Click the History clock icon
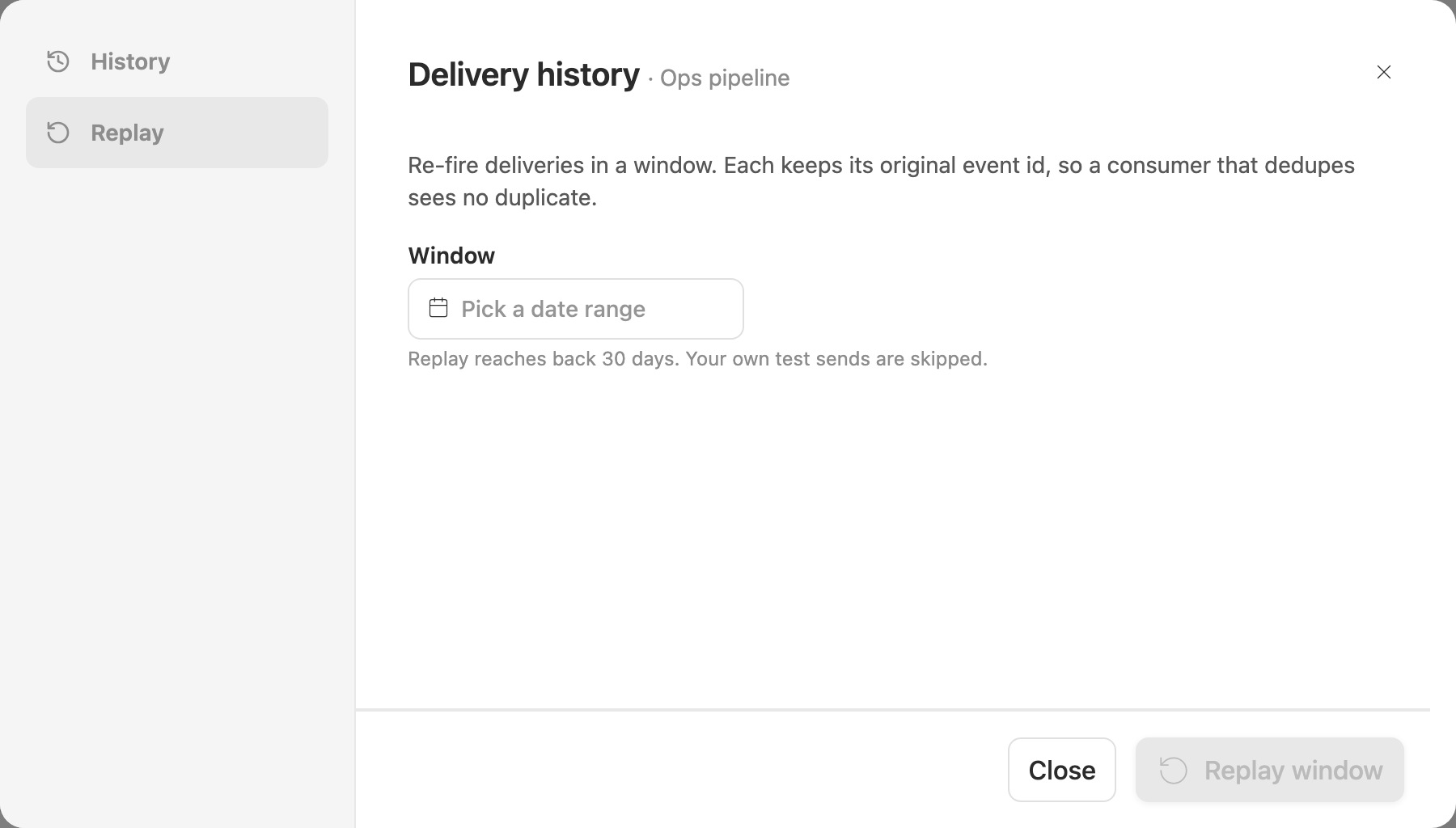 tap(58, 61)
